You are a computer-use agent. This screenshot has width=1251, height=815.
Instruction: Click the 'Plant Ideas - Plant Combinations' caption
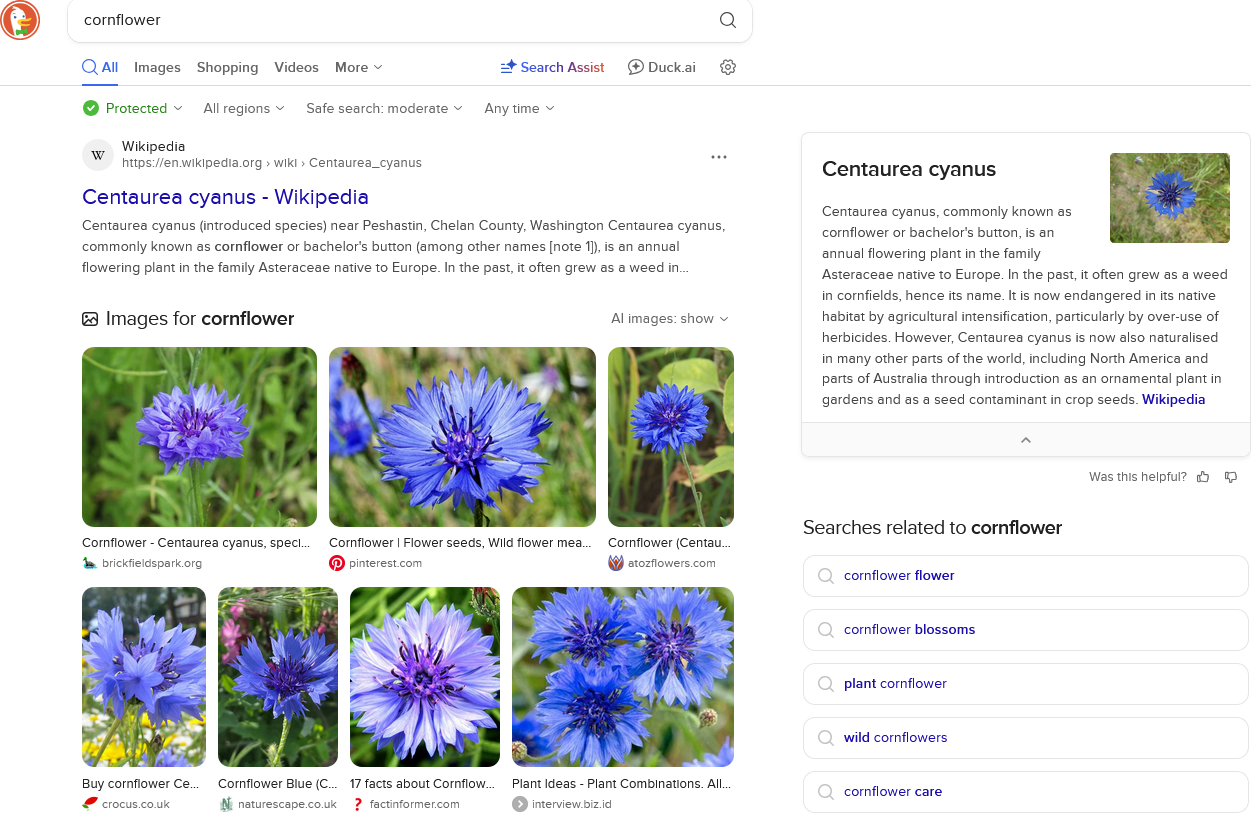click(621, 784)
